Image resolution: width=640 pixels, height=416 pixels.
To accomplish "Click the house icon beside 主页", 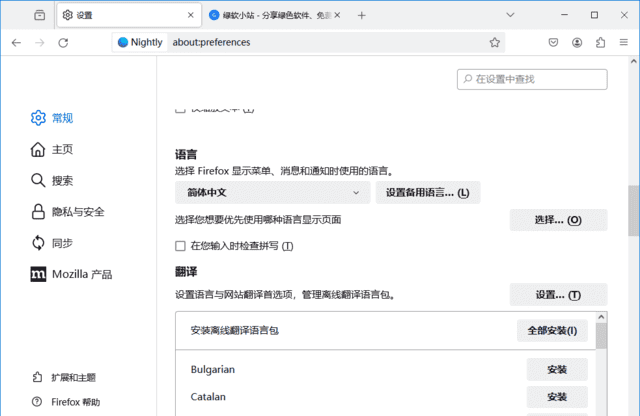I will point(38,149).
